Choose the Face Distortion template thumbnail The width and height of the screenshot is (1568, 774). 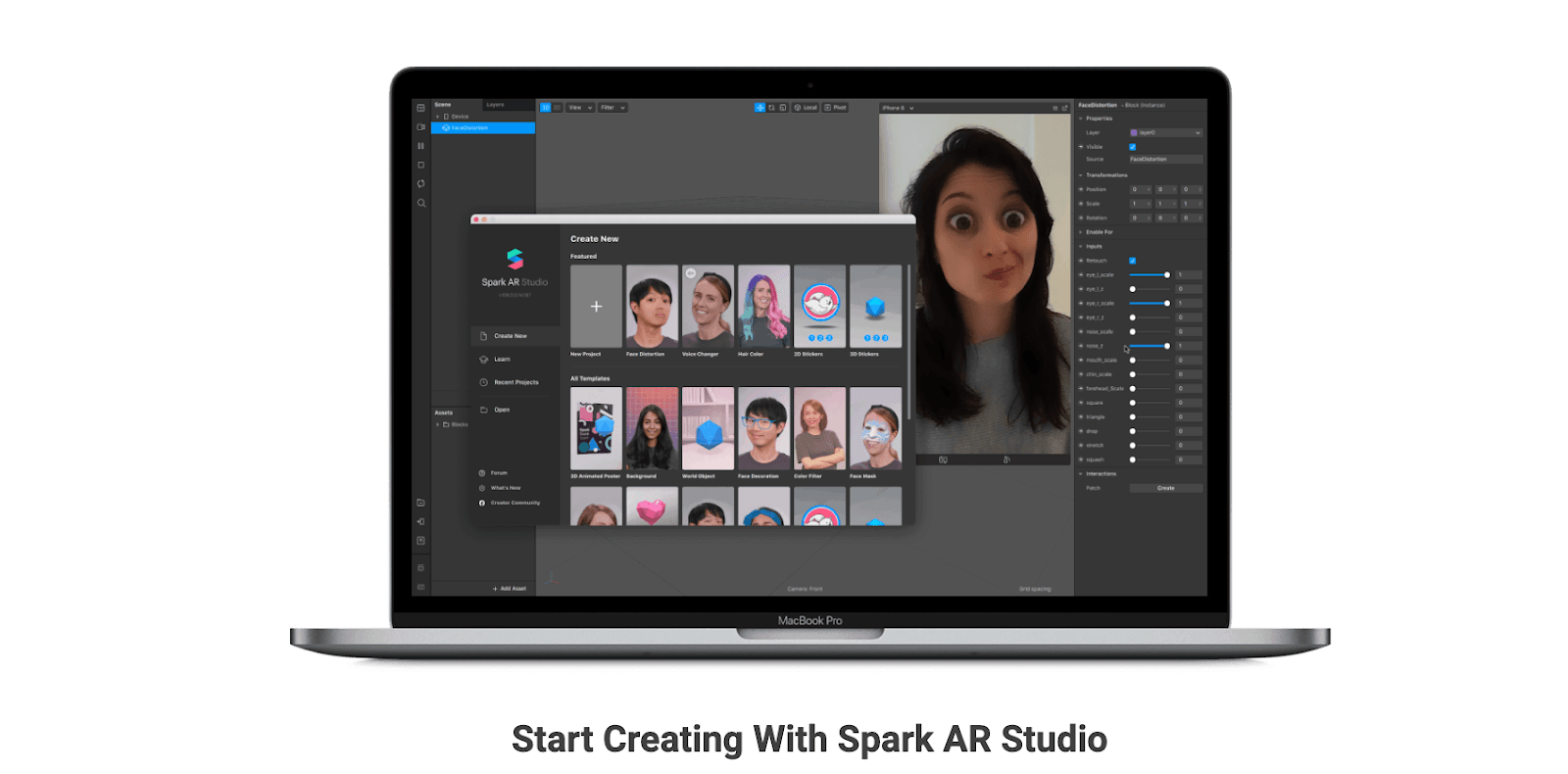click(x=652, y=307)
